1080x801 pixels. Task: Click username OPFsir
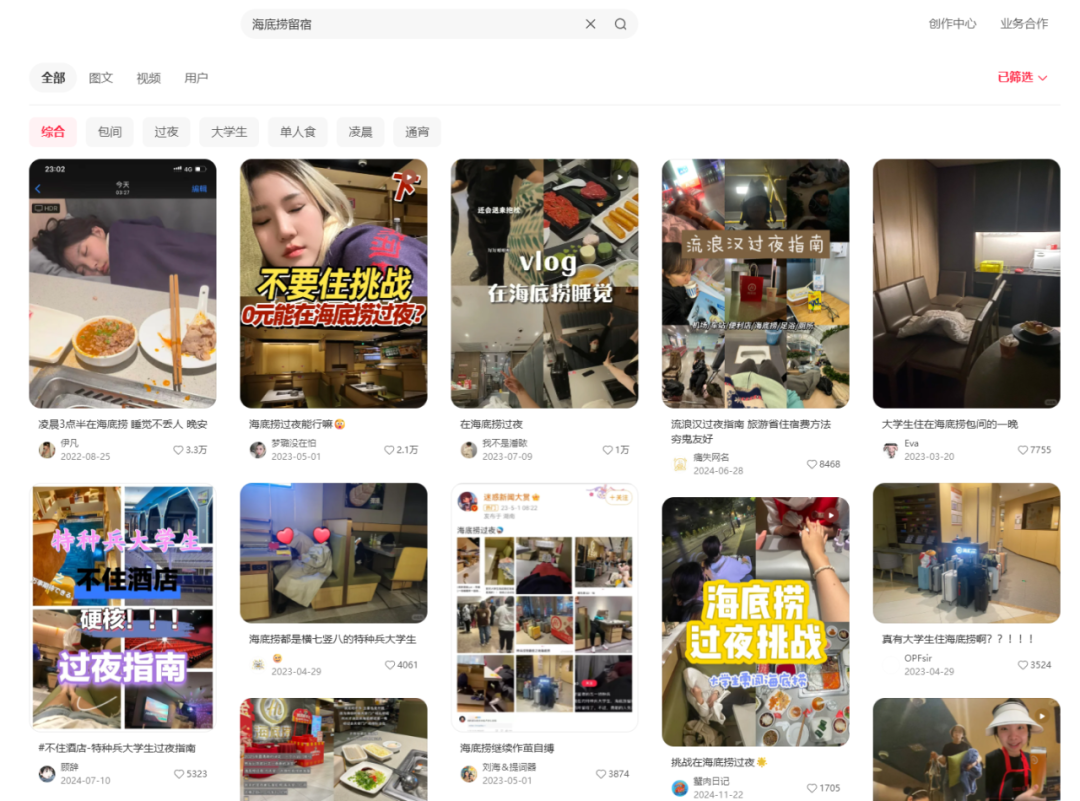point(917,658)
